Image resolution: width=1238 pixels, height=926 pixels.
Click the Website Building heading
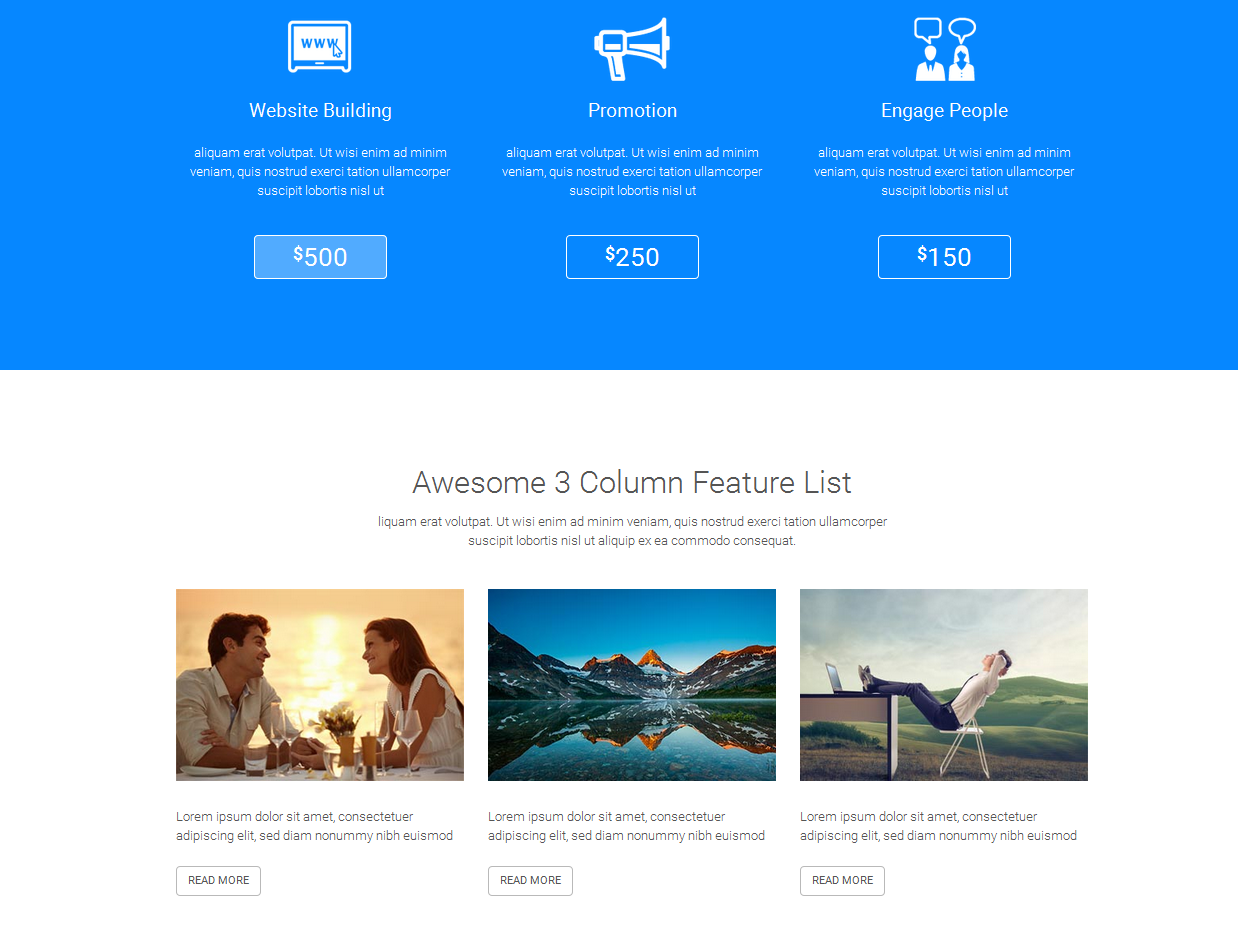320,111
